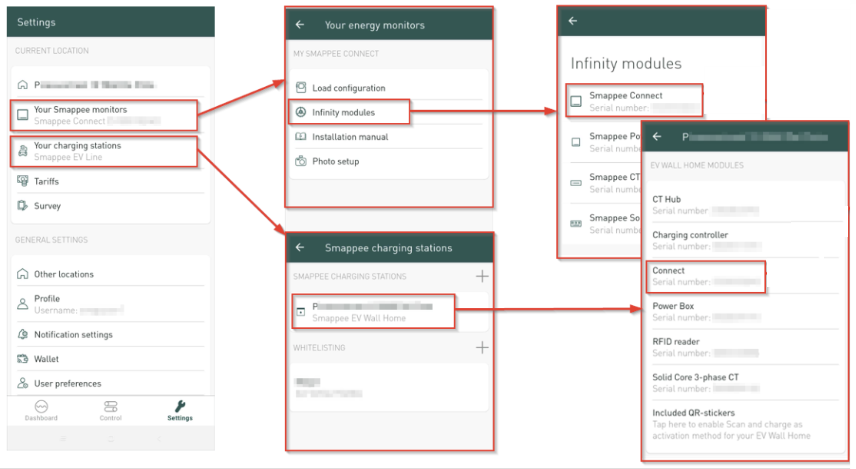
Task: Open Infinity modules in Your energy monitors
Action: tap(349, 112)
